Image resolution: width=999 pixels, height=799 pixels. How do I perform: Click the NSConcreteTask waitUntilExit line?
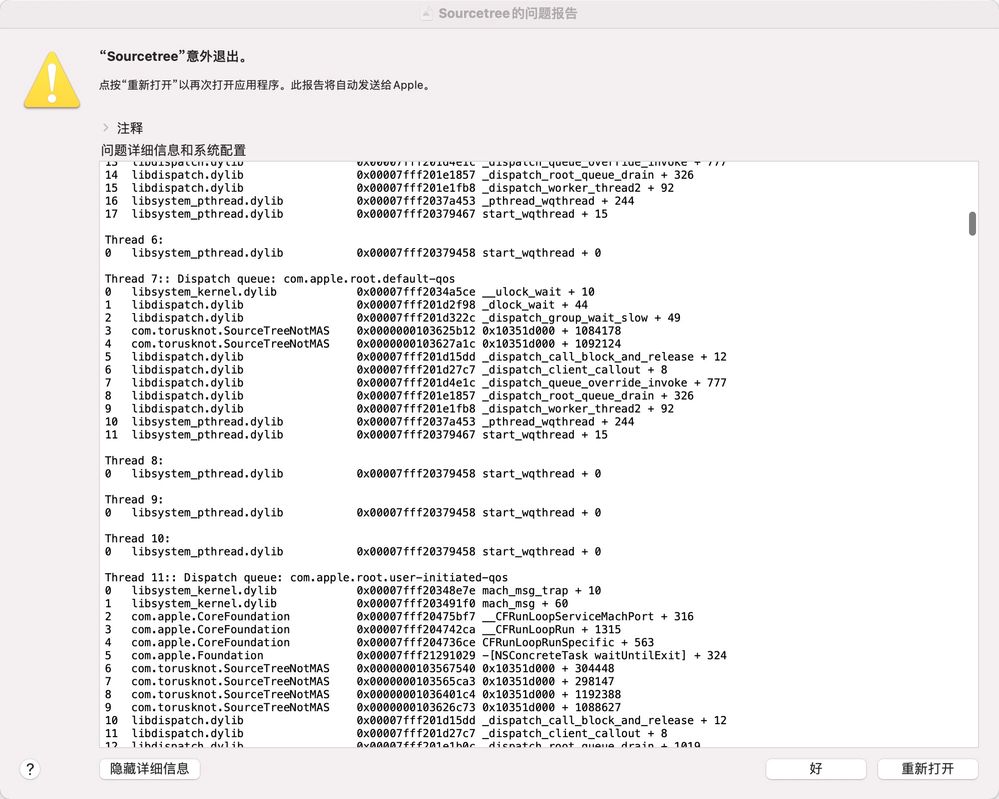(x=416, y=655)
